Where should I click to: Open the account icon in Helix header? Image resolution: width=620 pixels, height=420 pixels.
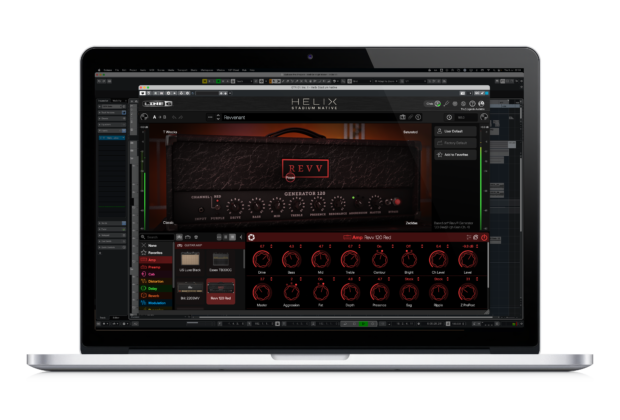pos(481,104)
